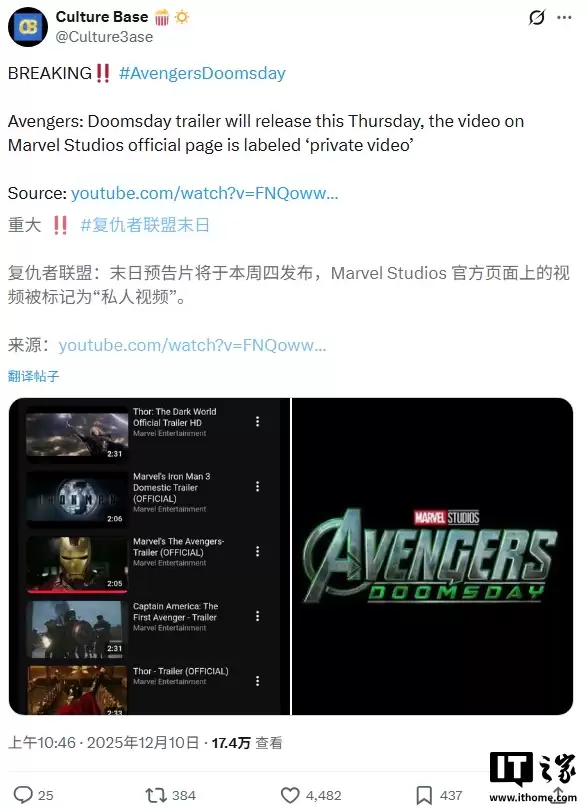Click the share upload icon

pos(559,795)
